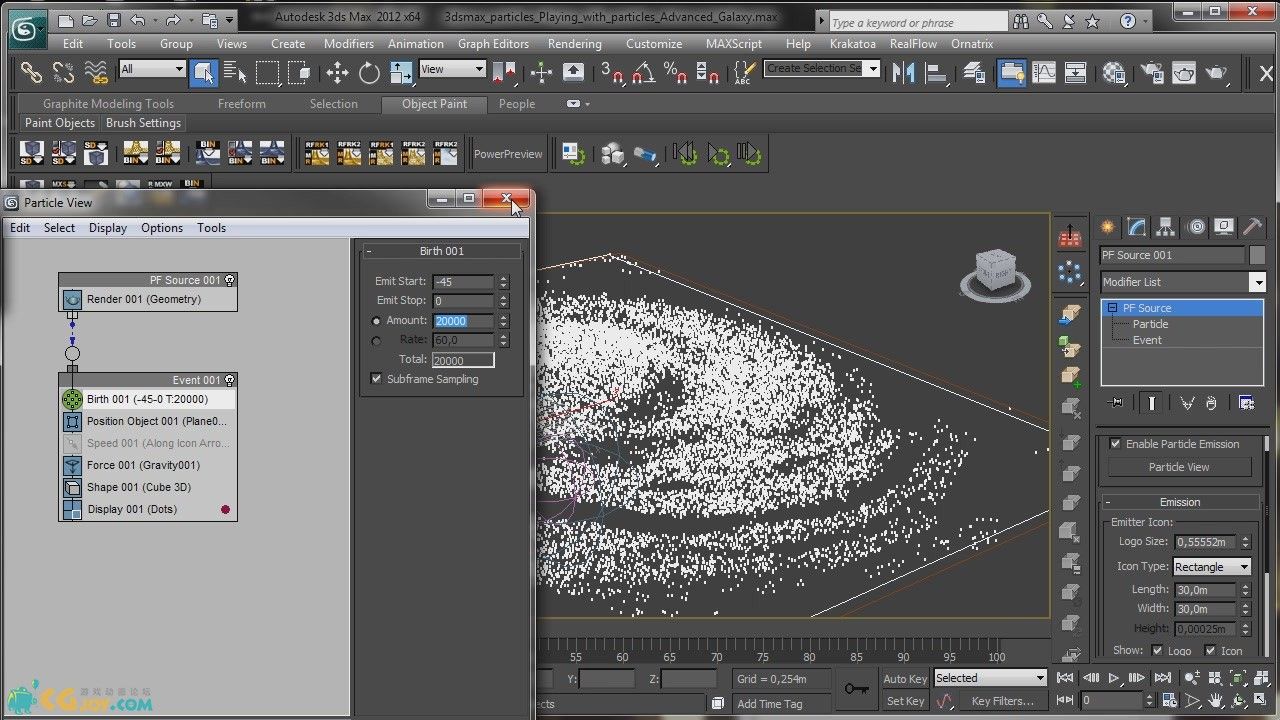Toggle Show Logo checkbox
The height and width of the screenshot is (720, 1280).
1157,650
